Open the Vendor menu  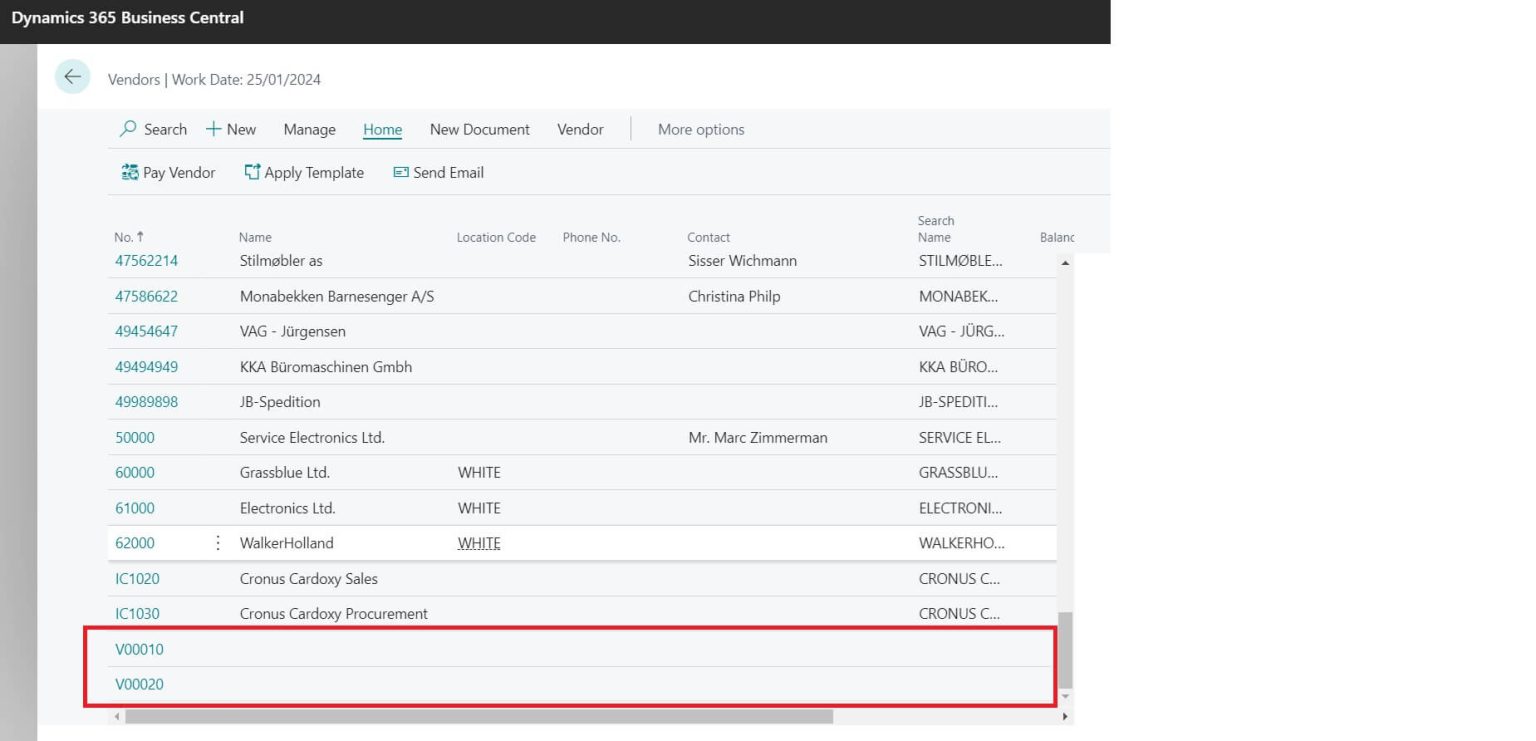click(x=580, y=129)
